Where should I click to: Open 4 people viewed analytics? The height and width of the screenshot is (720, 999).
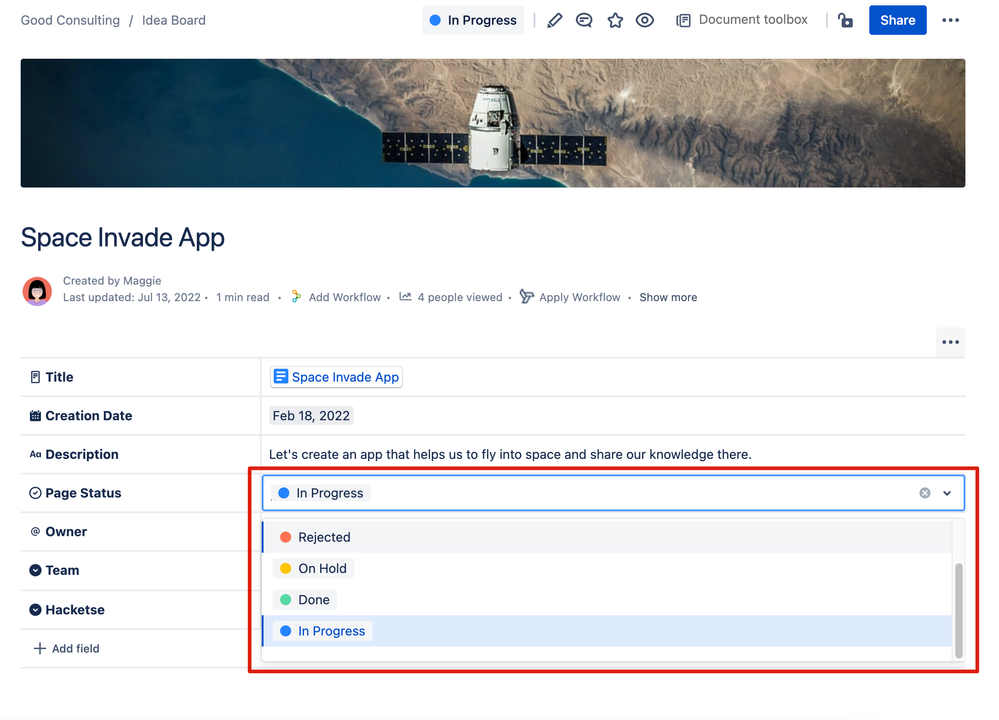[460, 298]
